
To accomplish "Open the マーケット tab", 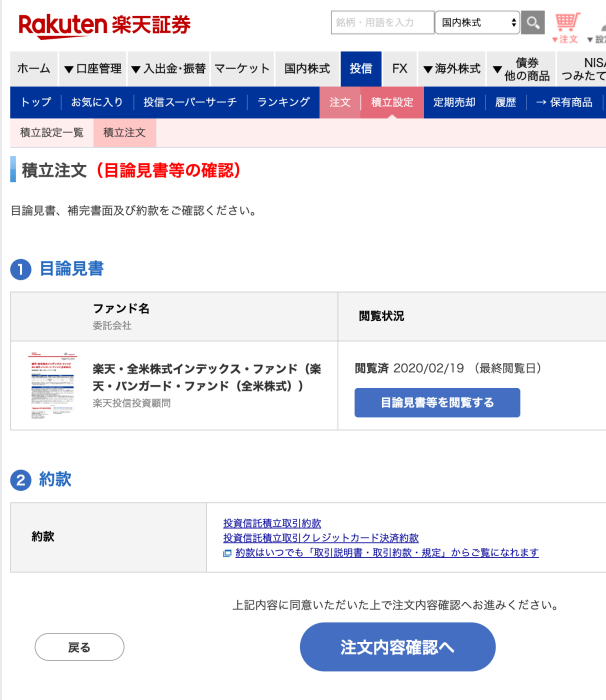I will pos(242,69).
